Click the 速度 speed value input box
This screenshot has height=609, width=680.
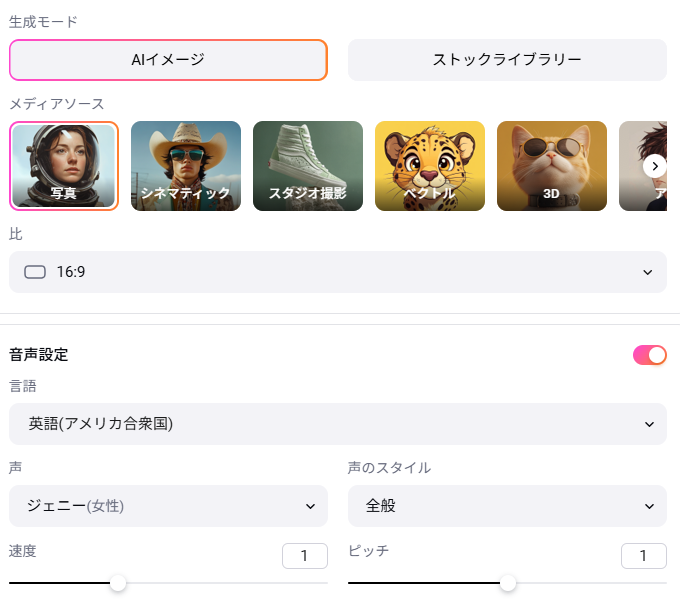pyautogui.click(x=305, y=556)
